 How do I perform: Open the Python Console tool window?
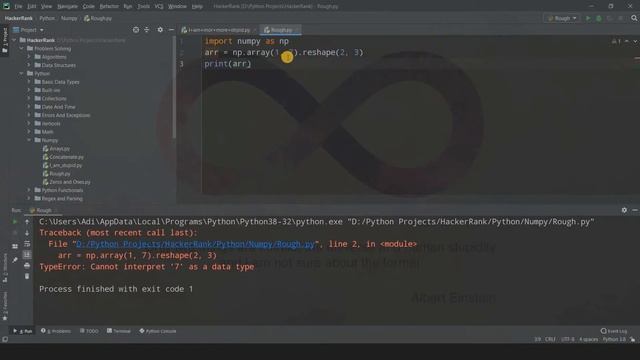[158, 331]
